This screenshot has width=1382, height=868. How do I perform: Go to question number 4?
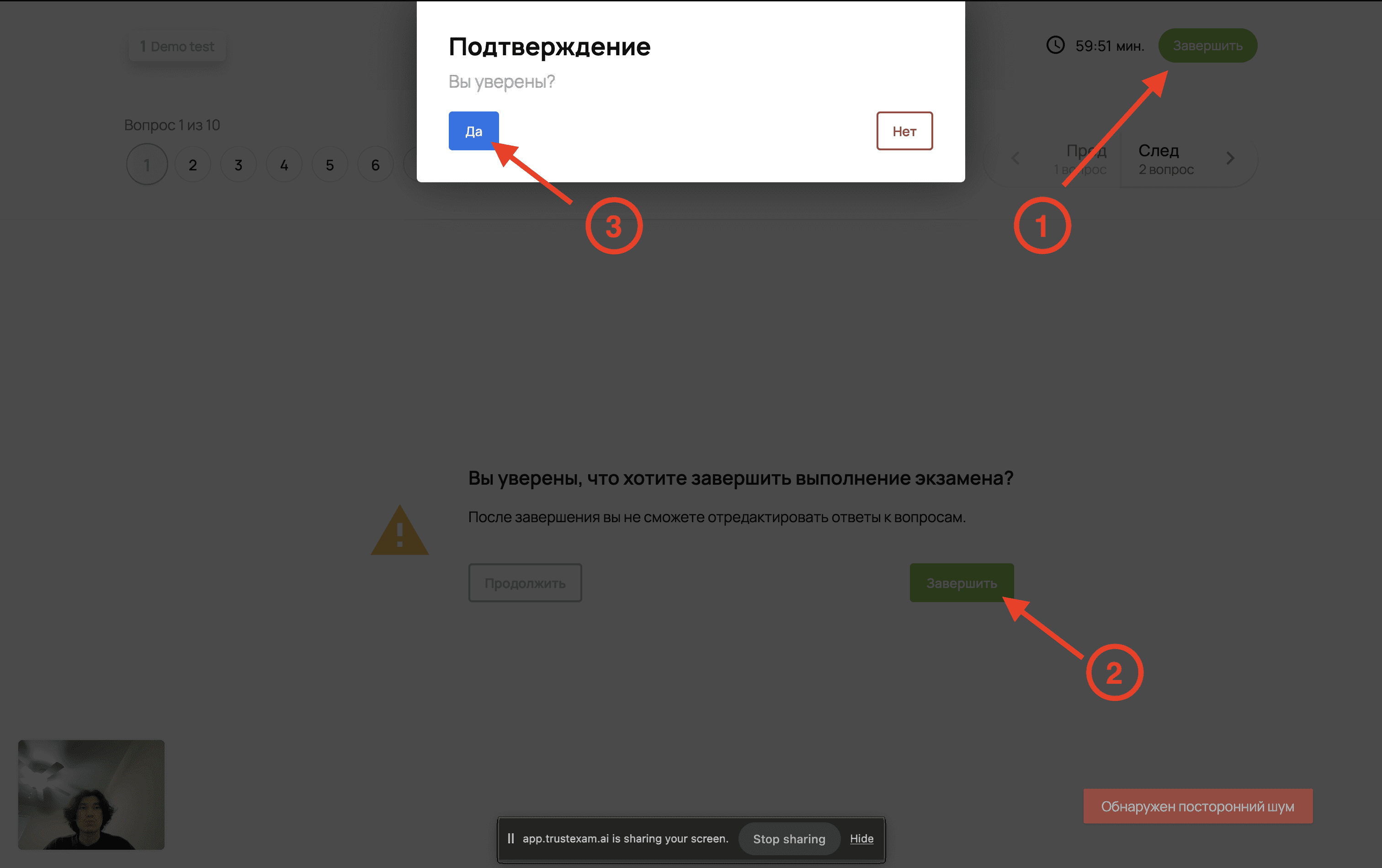[x=284, y=164]
